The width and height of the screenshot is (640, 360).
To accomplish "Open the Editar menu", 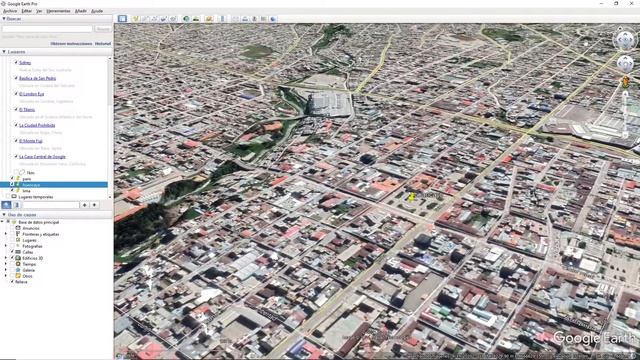I will tap(27, 11).
